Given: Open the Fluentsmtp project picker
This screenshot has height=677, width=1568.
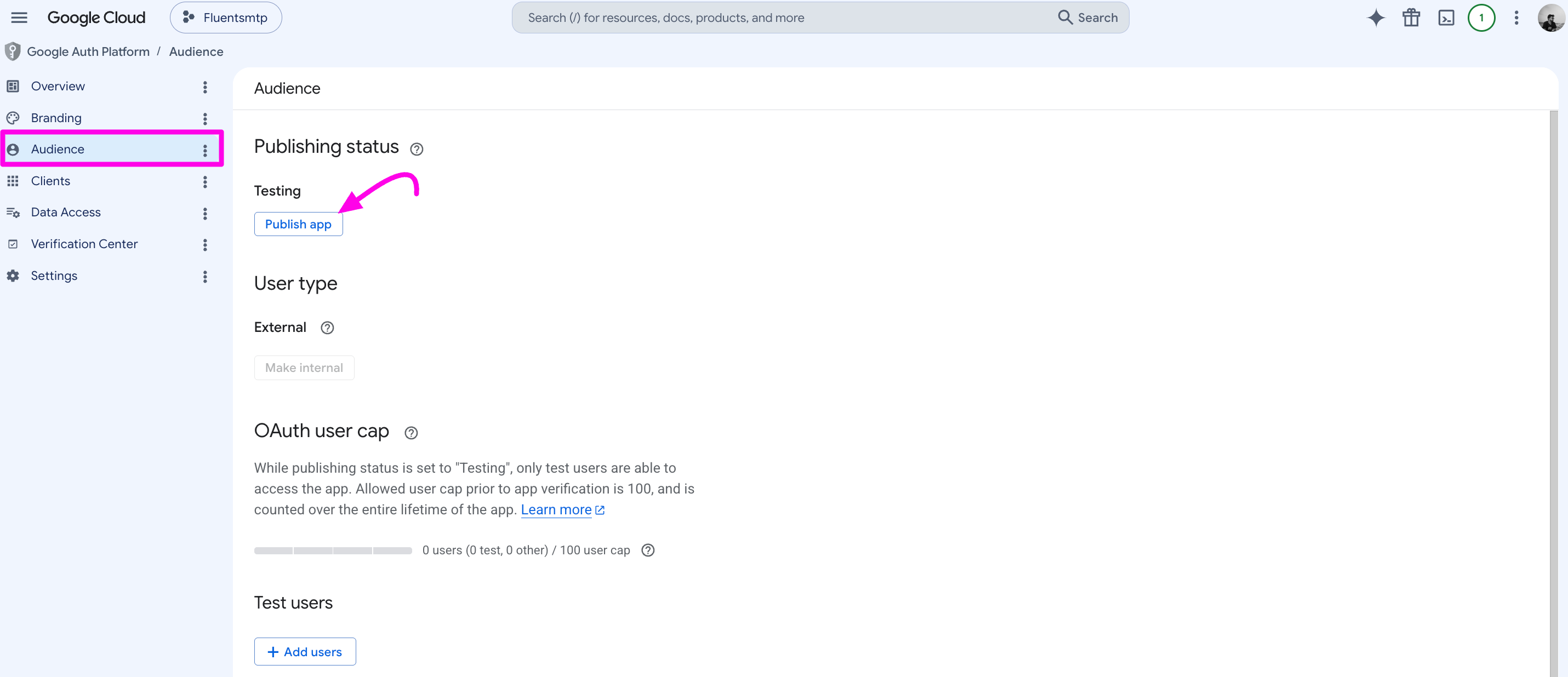Looking at the screenshot, I should click(226, 18).
